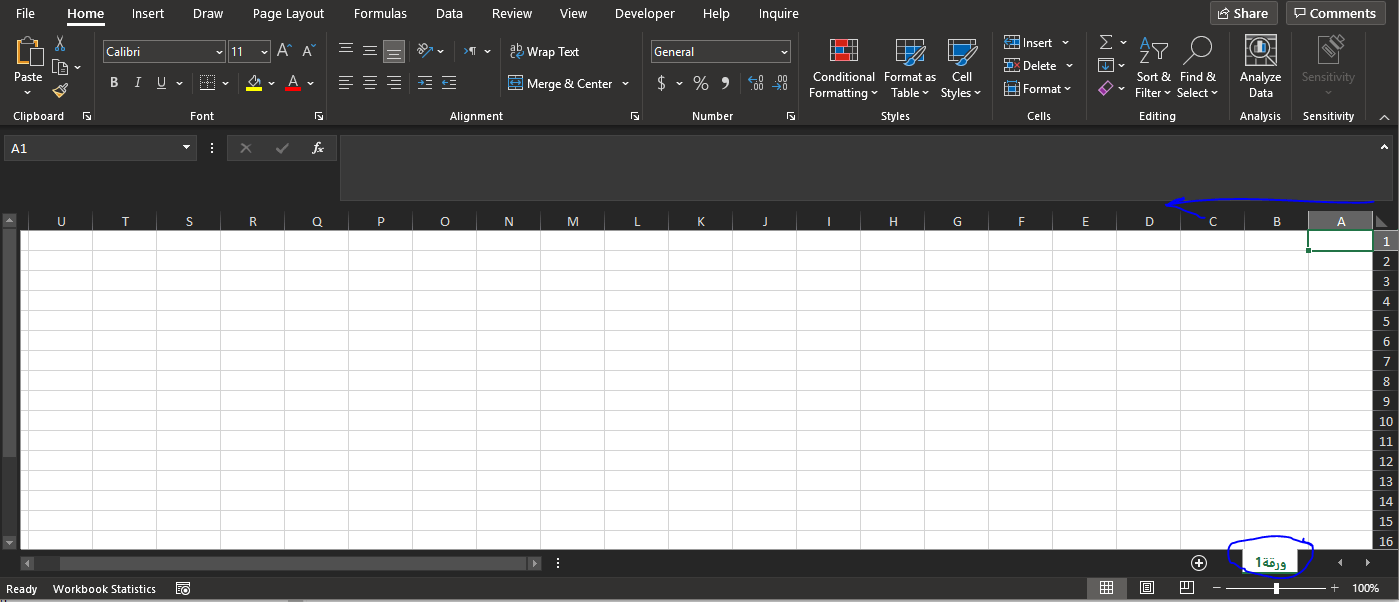The image size is (1399, 602).
Task: Decrease font size with small A
Action: point(309,51)
